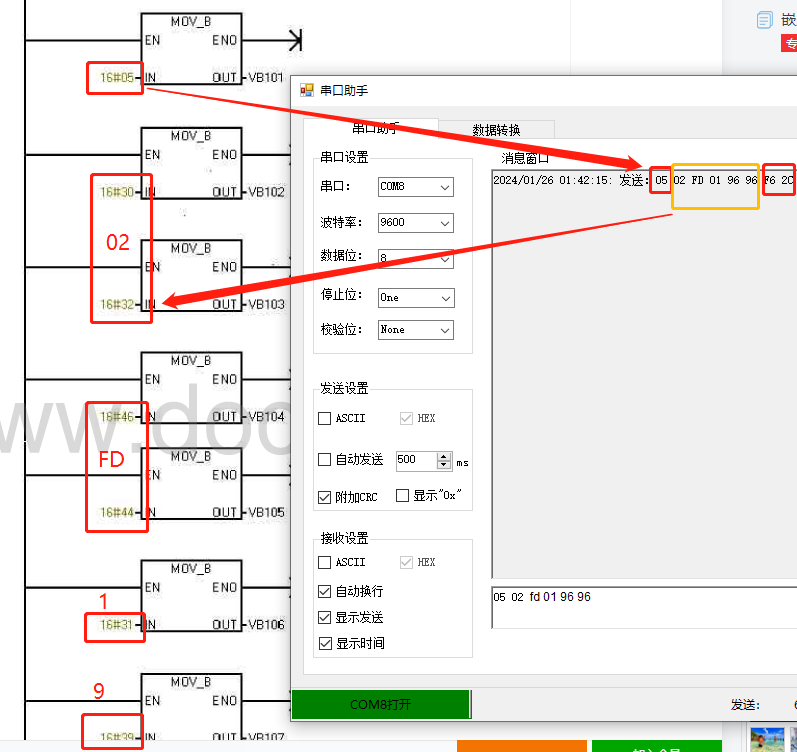Click the green COM8打开 button
The width and height of the screenshot is (797, 752).
coord(380,705)
